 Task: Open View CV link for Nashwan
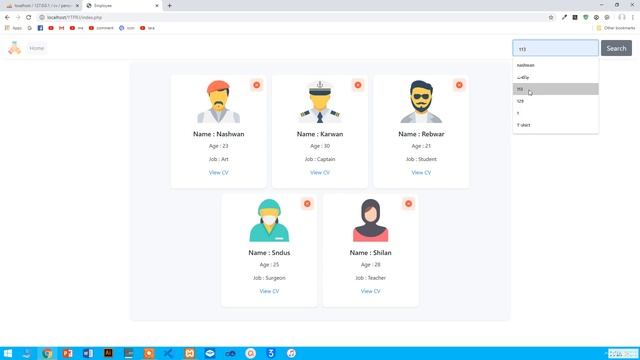218,173
